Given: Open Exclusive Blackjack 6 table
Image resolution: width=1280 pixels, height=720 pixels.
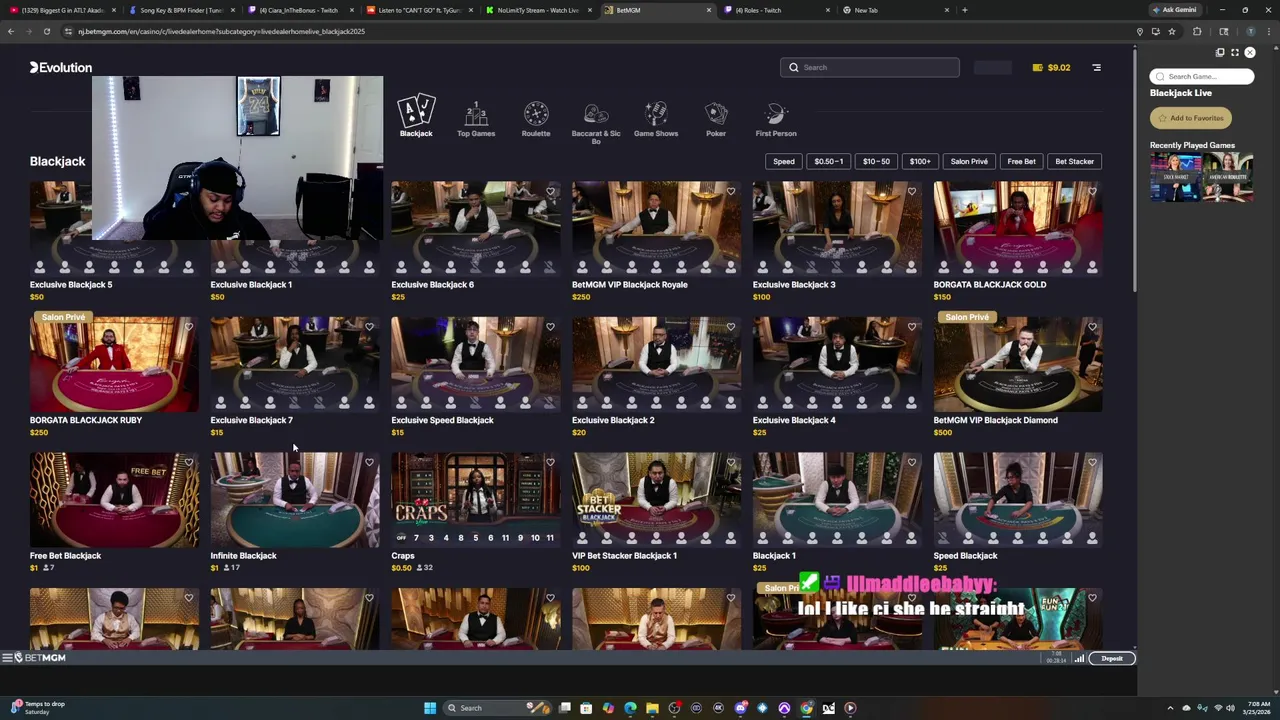Looking at the screenshot, I should (475, 228).
